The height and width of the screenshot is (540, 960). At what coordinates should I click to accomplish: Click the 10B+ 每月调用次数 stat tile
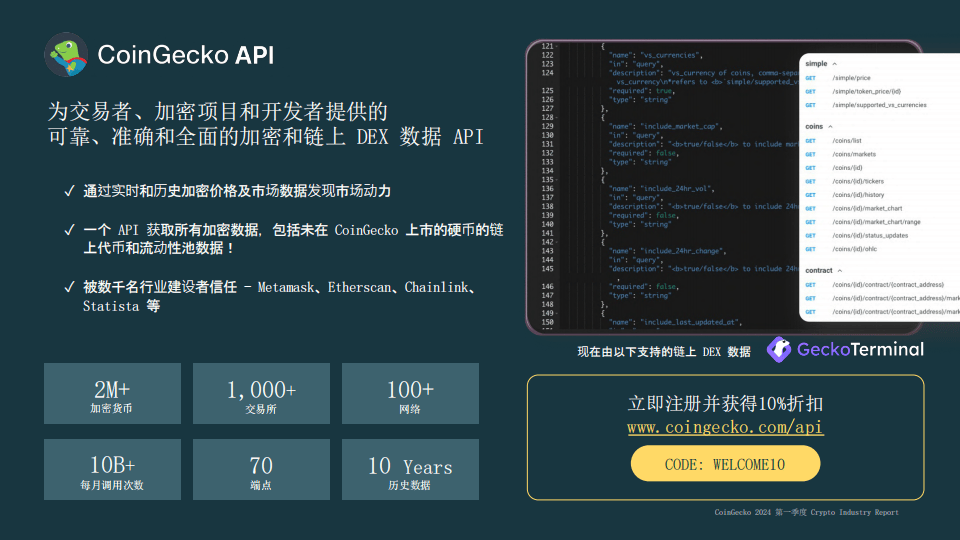tap(113, 470)
